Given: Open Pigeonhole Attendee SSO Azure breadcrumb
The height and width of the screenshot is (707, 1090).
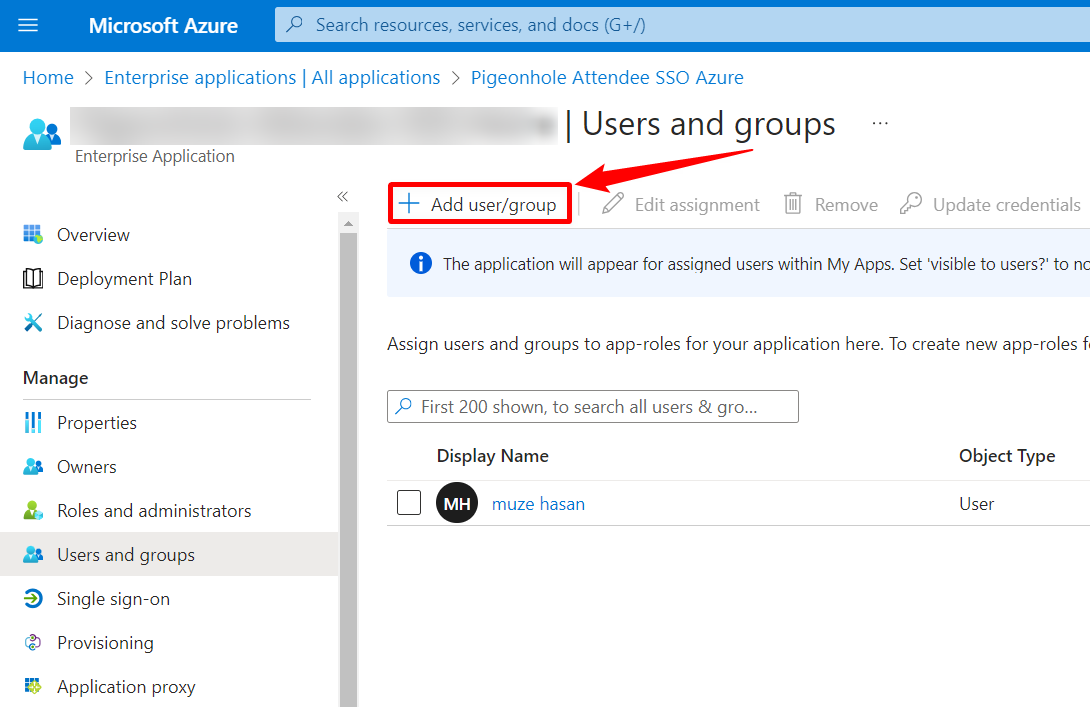Looking at the screenshot, I should [x=607, y=77].
